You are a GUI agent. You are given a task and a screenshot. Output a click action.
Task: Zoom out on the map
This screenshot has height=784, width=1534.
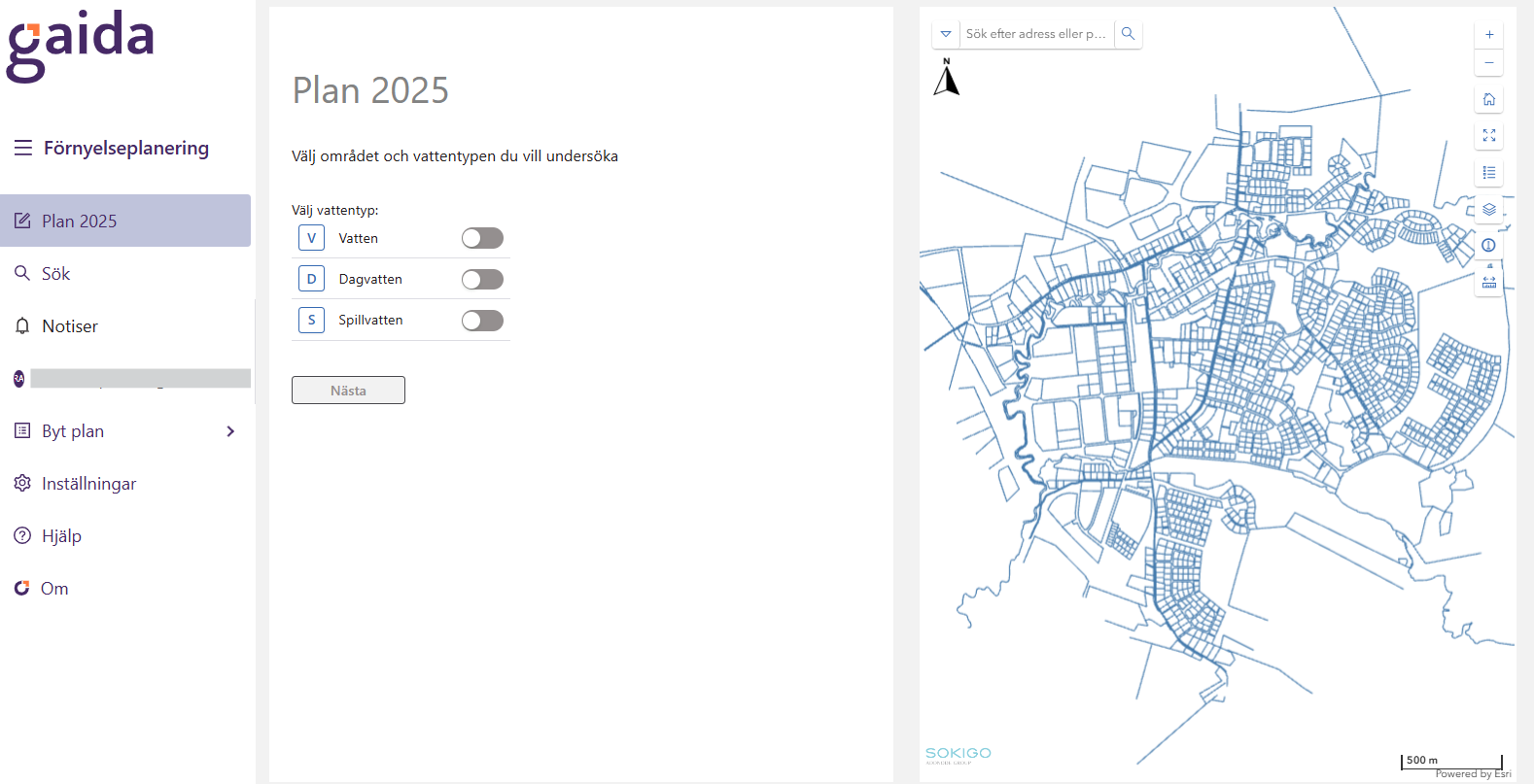[x=1488, y=63]
